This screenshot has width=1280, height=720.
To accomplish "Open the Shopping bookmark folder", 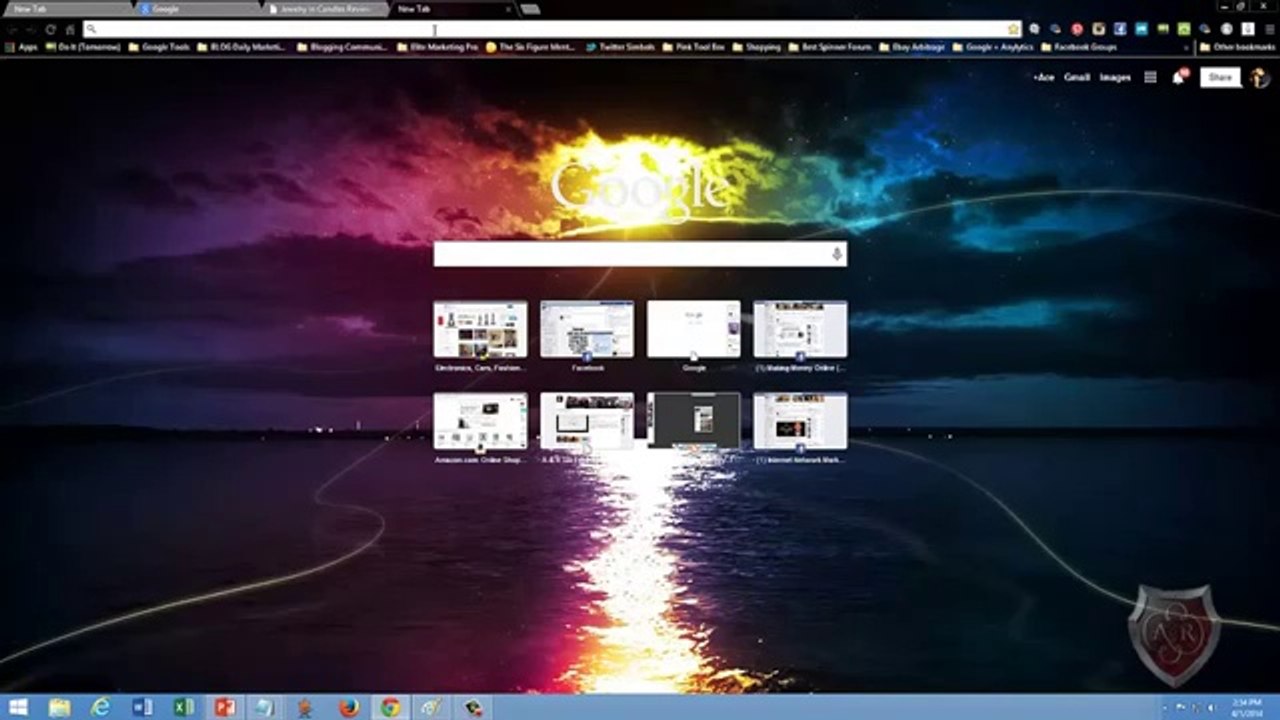I will click(756, 47).
